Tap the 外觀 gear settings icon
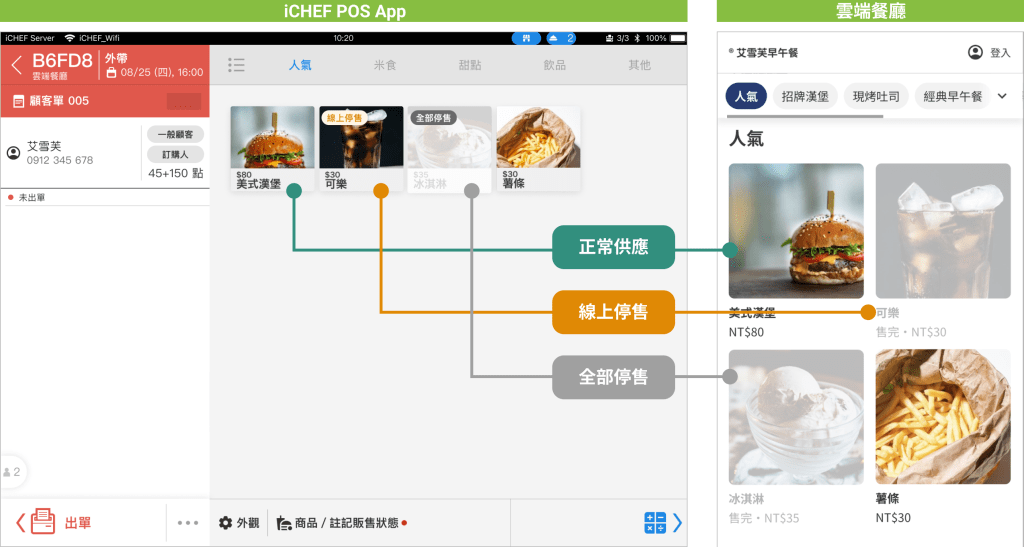 coord(226,523)
